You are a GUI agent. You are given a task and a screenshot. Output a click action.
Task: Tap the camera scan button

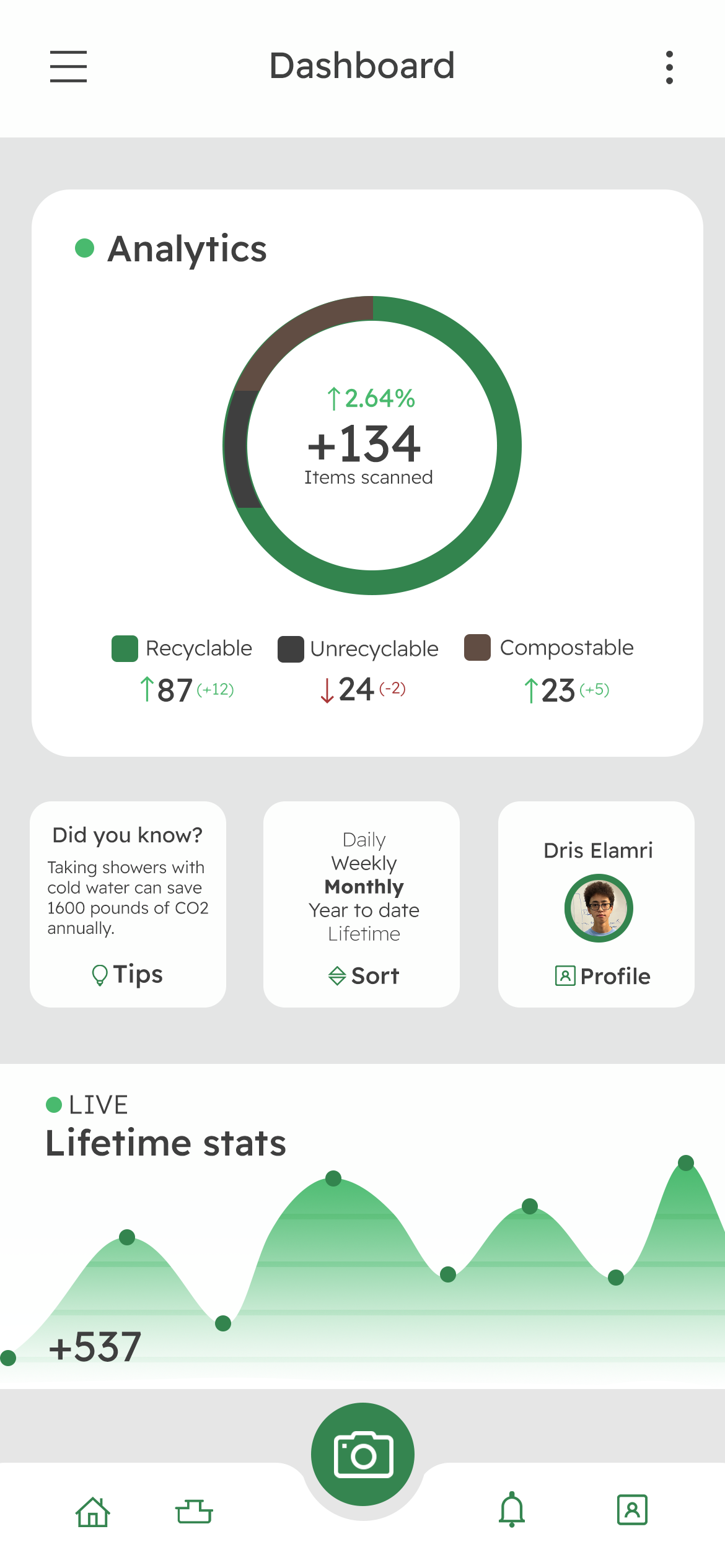(362, 1455)
